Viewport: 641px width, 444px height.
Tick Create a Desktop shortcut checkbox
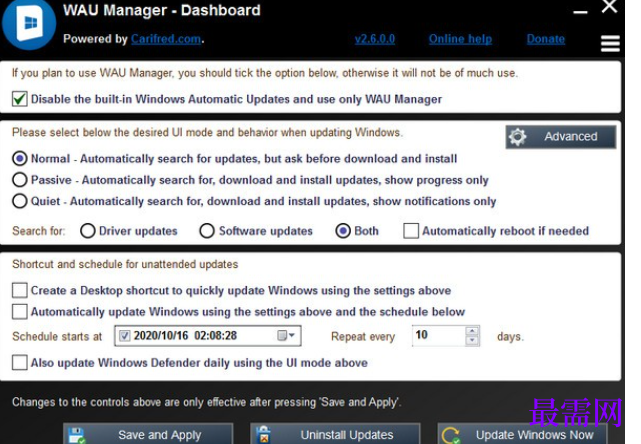[20, 290]
